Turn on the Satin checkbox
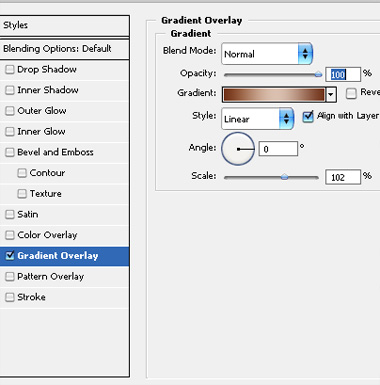This screenshot has width=380, height=385. (x=10, y=214)
